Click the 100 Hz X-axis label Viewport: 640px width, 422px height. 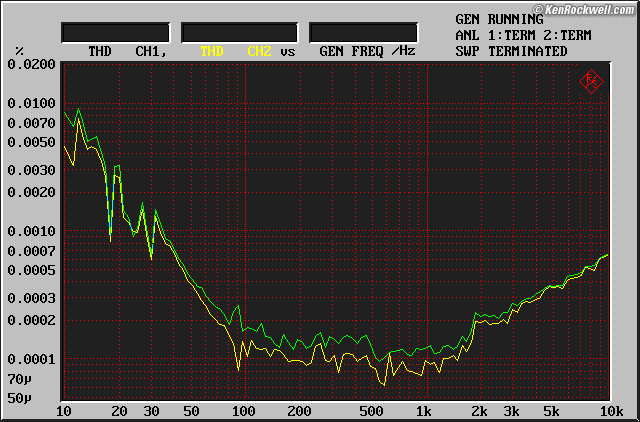point(244,411)
